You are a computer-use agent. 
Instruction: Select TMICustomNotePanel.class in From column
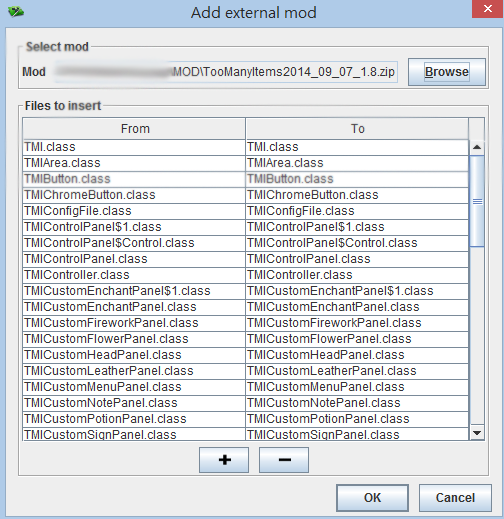pos(134,403)
